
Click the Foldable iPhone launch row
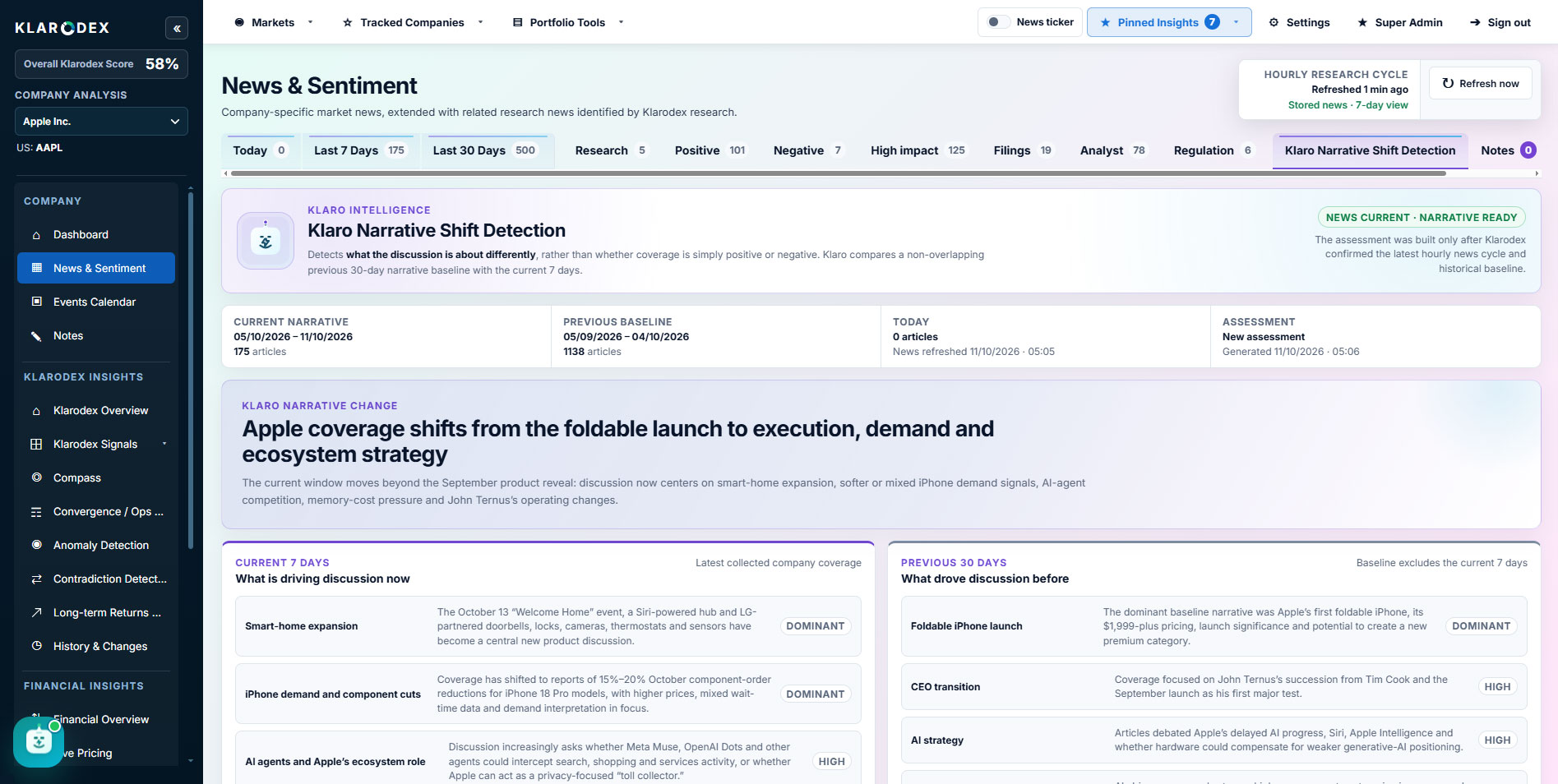(1214, 626)
